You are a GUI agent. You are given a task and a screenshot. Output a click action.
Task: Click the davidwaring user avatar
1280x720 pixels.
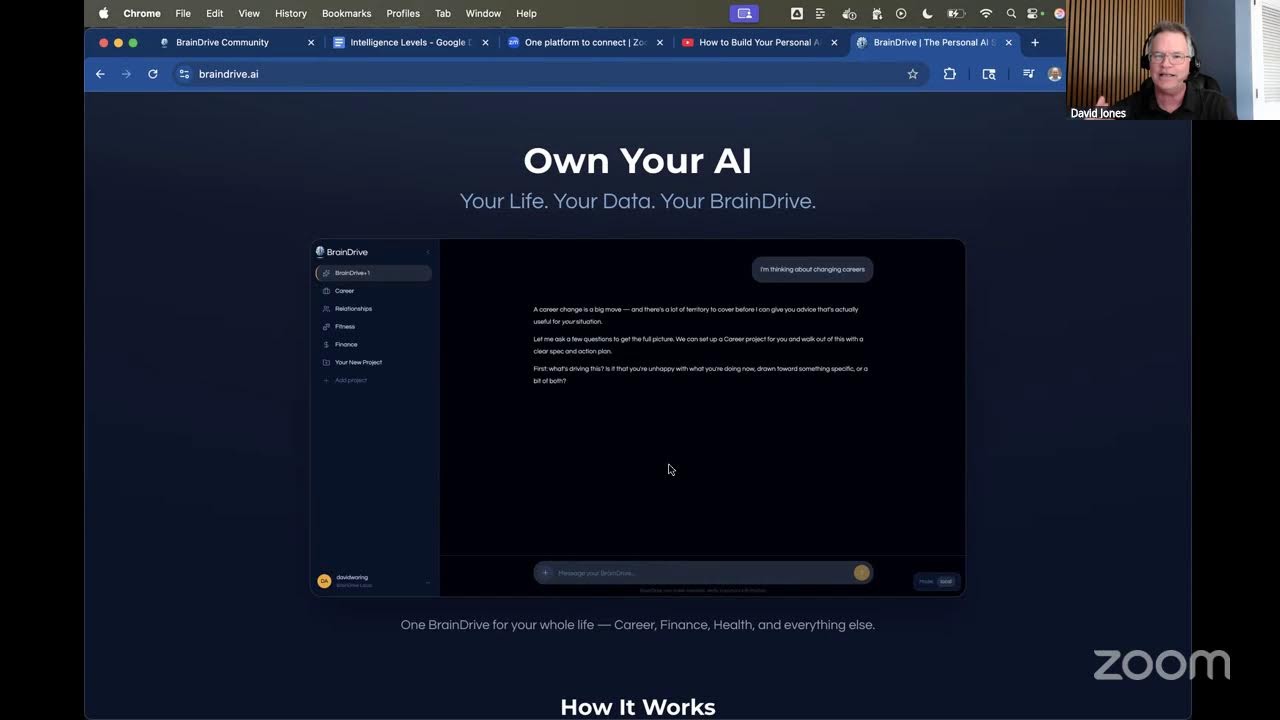[324, 581]
